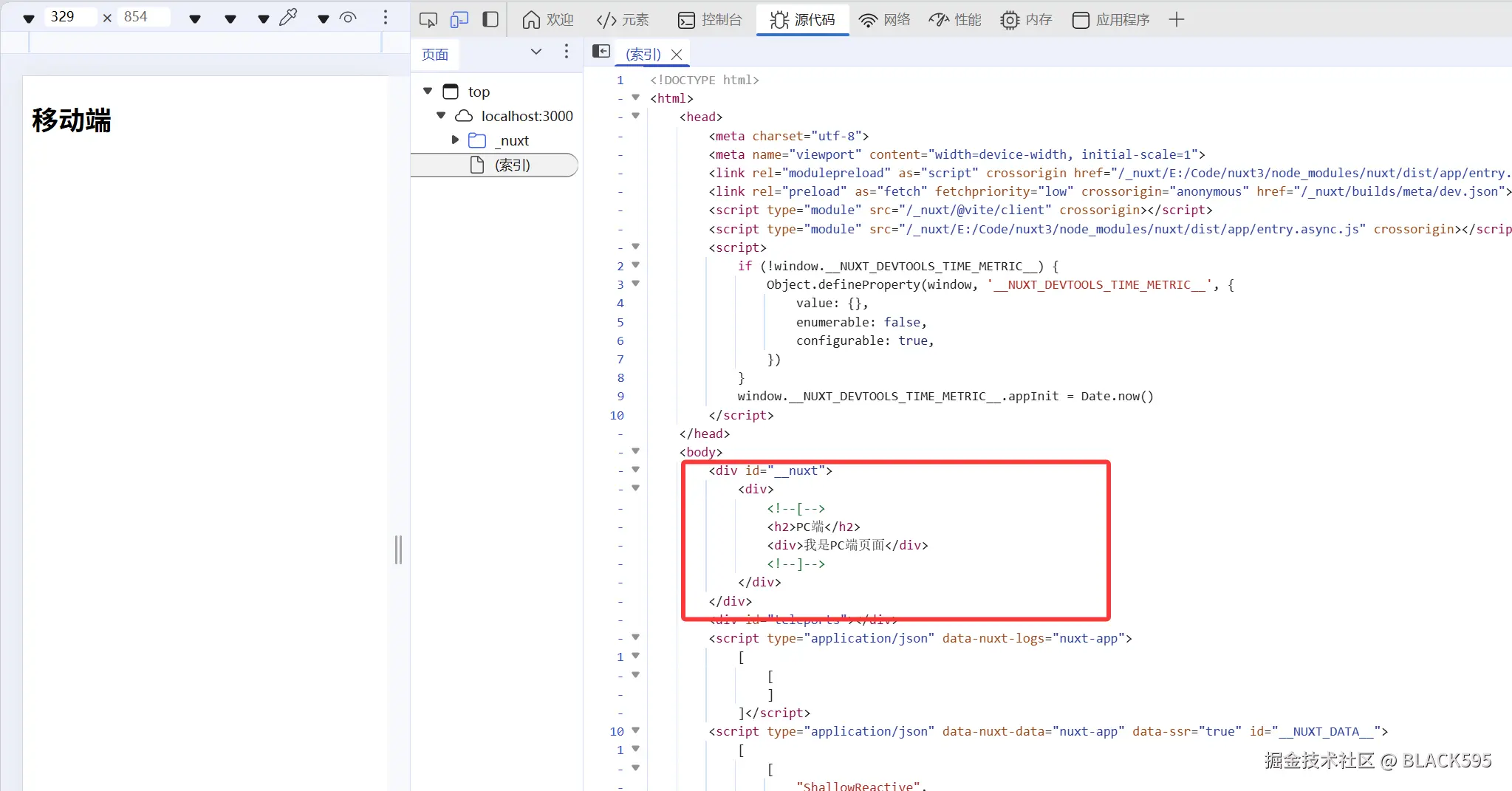Click the </head> closing tag line
Viewport: 1512px width, 791px height.
click(705, 434)
